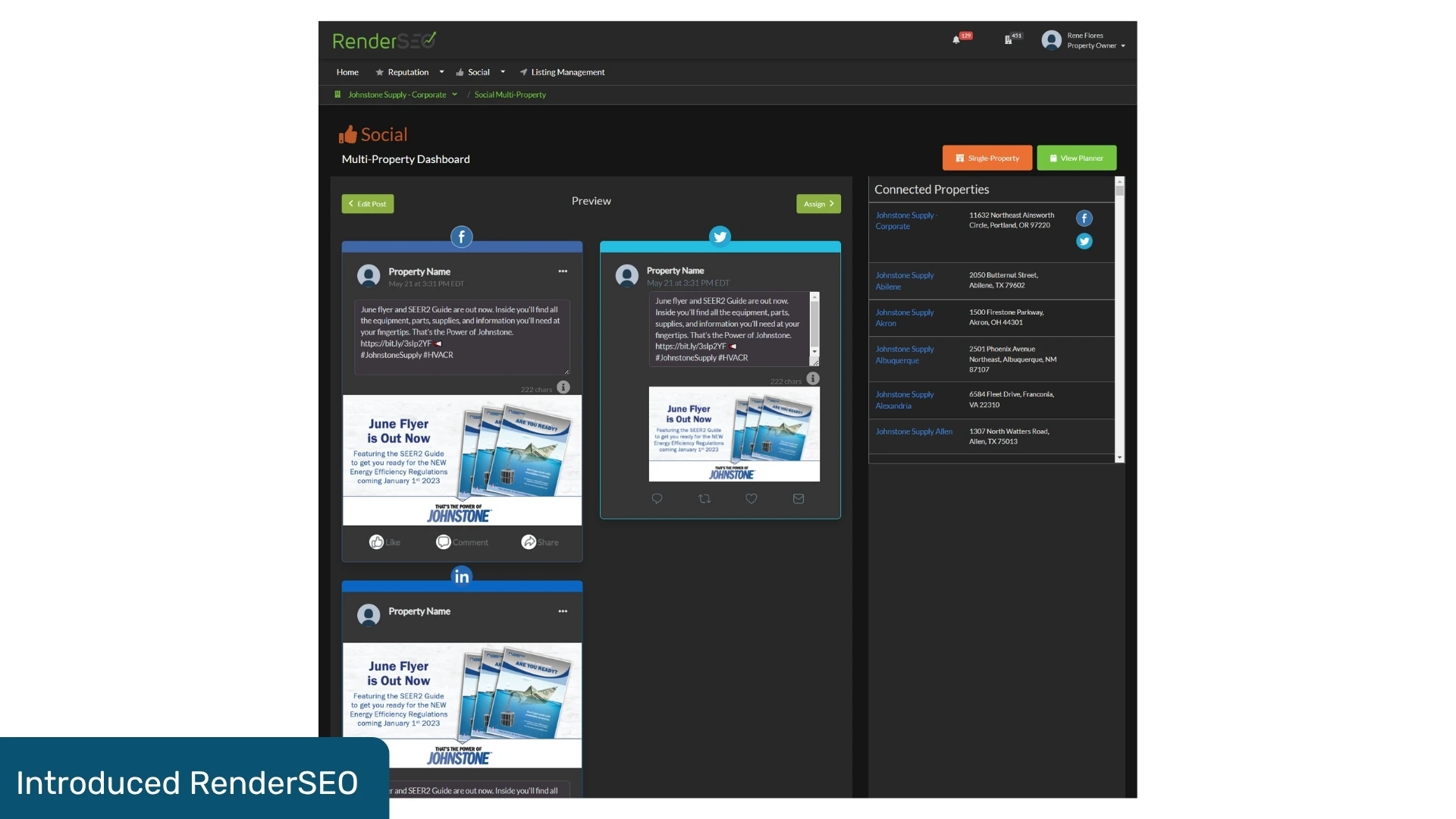
Task: Open the Johnstone Supply Abilene property link
Action: 905,281
